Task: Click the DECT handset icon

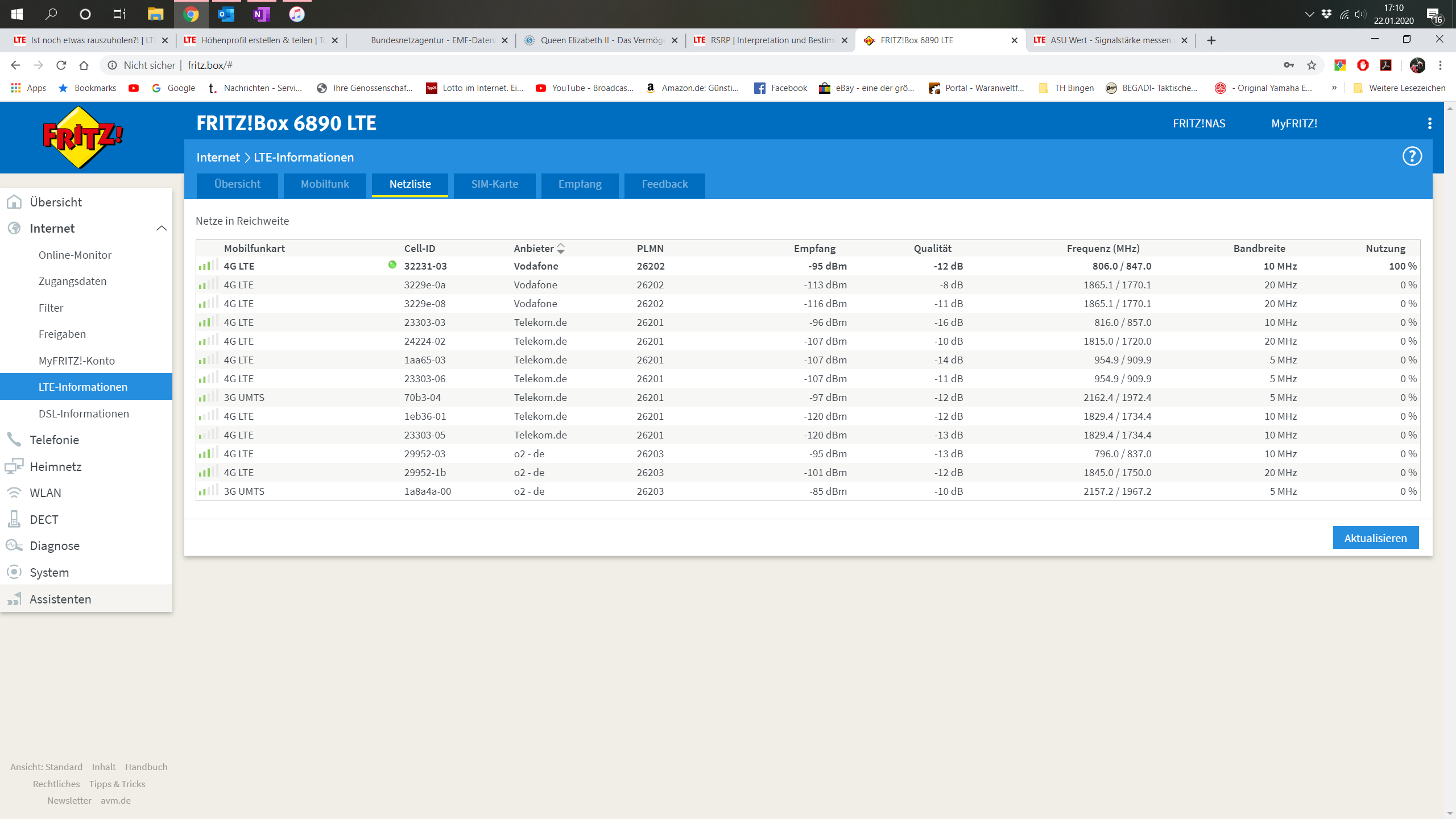Action: click(x=14, y=519)
